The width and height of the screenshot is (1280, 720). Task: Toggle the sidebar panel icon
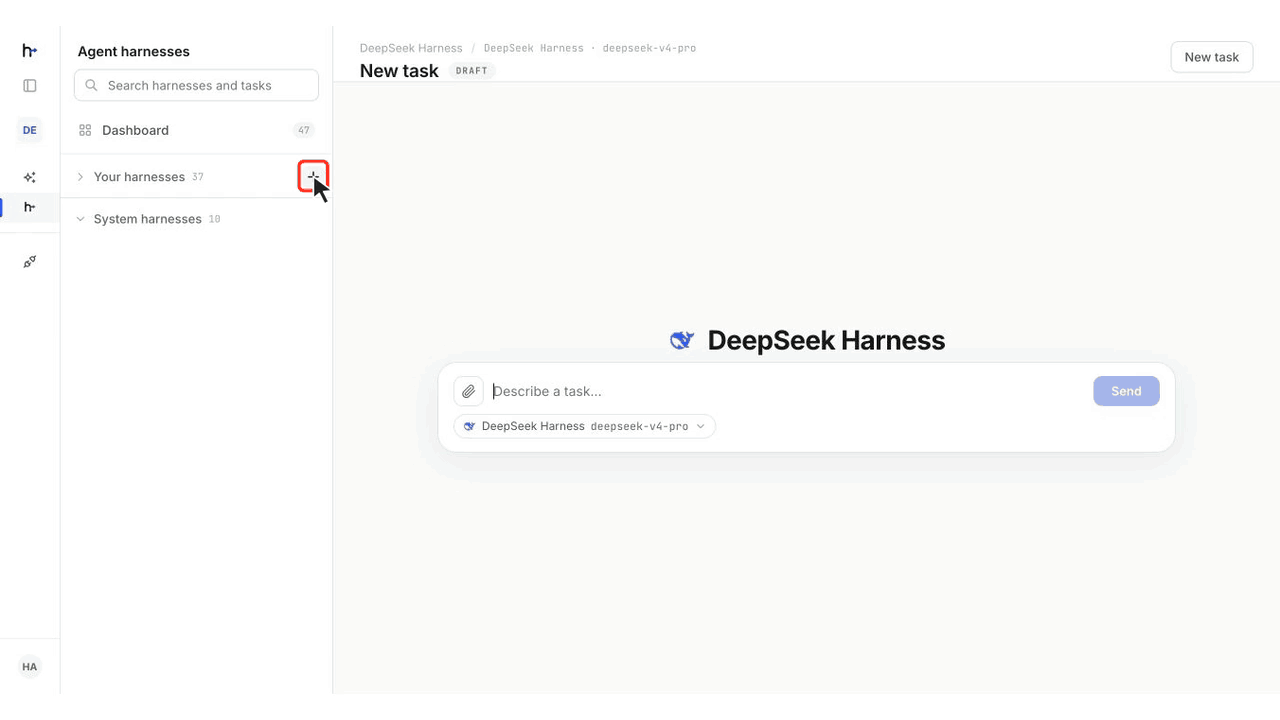[30, 86]
